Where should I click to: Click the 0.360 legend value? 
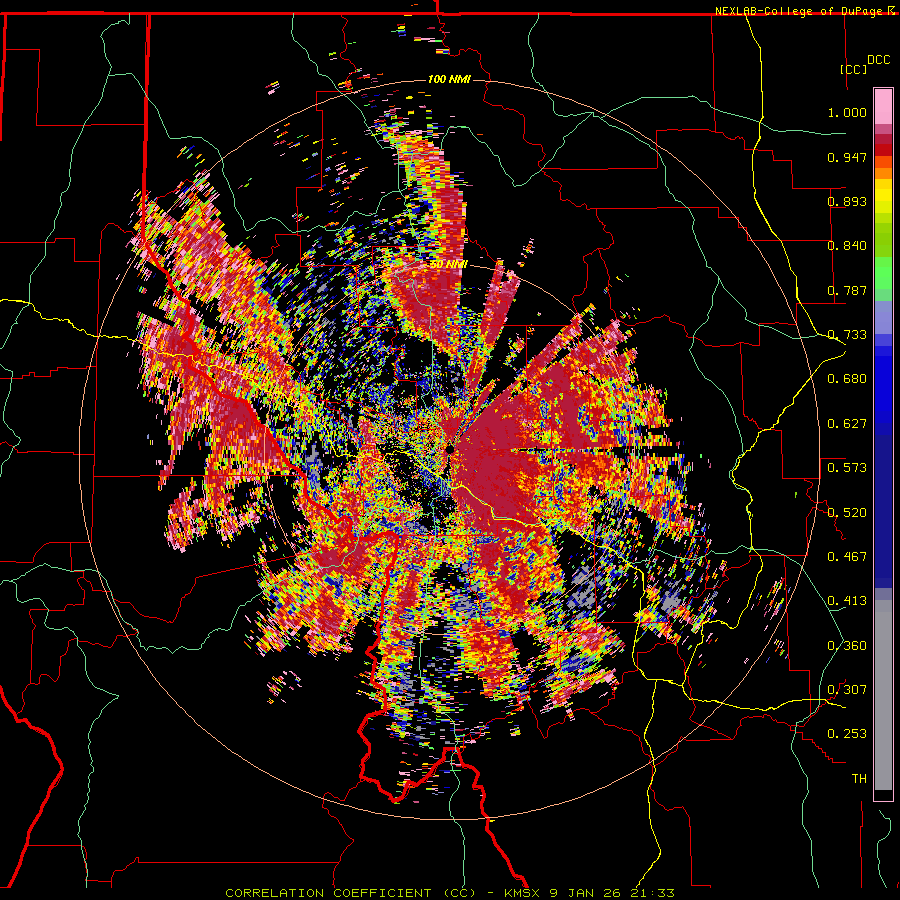point(847,646)
